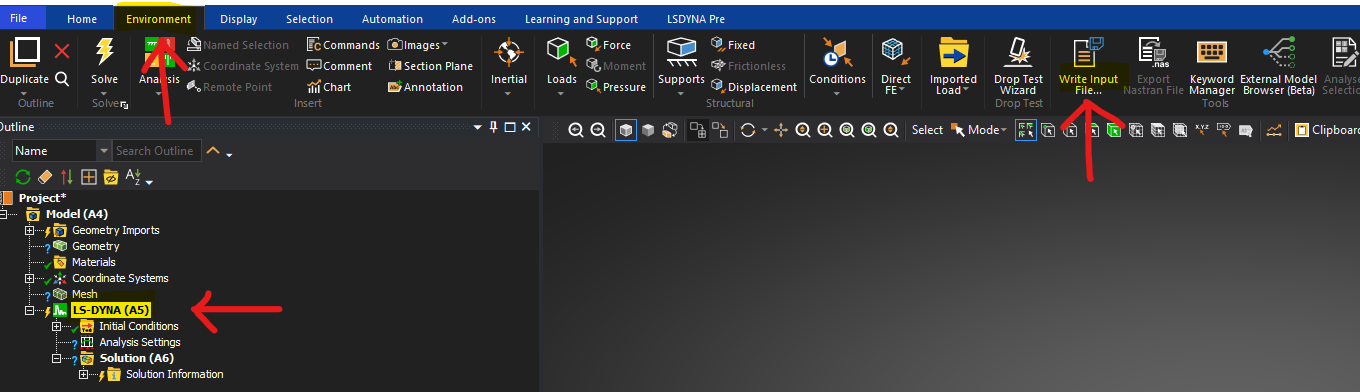
Task: Select Solution (A6) in the tree
Action: point(136,358)
